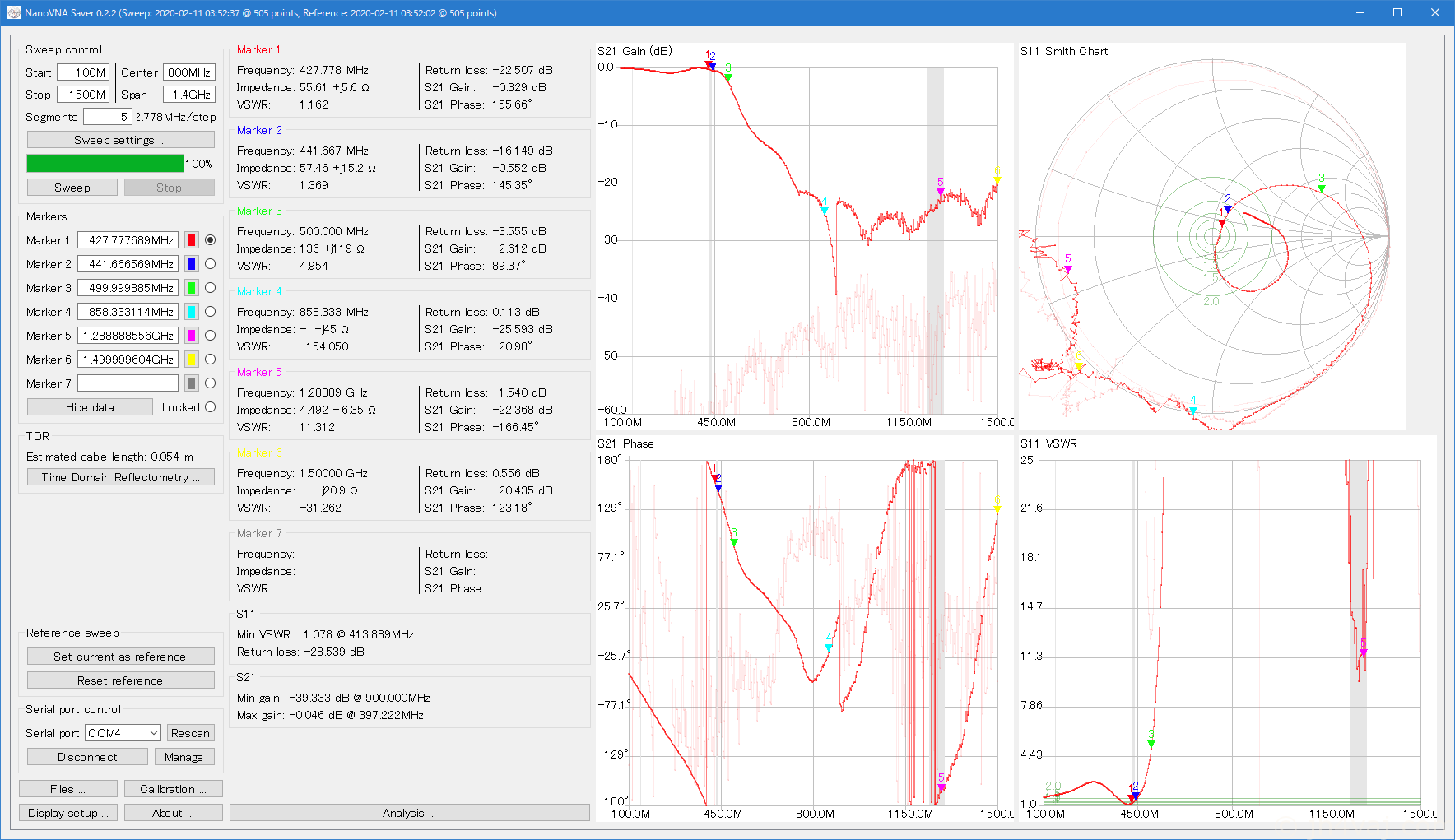Image resolution: width=1455 pixels, height=840 pixels.
Task: Click the Marker 6 frequency input
Action: 128,360
